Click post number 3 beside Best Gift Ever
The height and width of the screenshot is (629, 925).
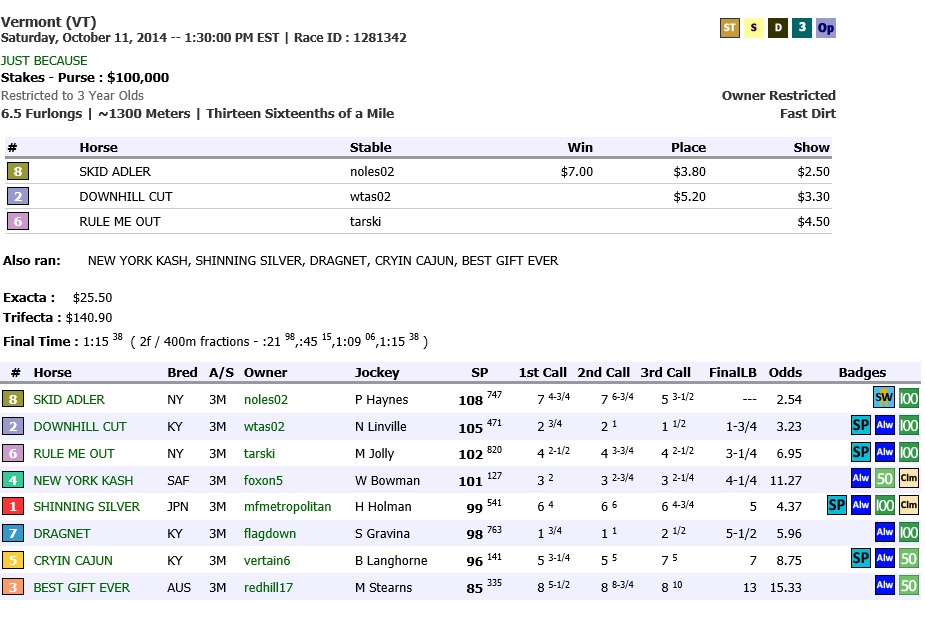(13, 588)
